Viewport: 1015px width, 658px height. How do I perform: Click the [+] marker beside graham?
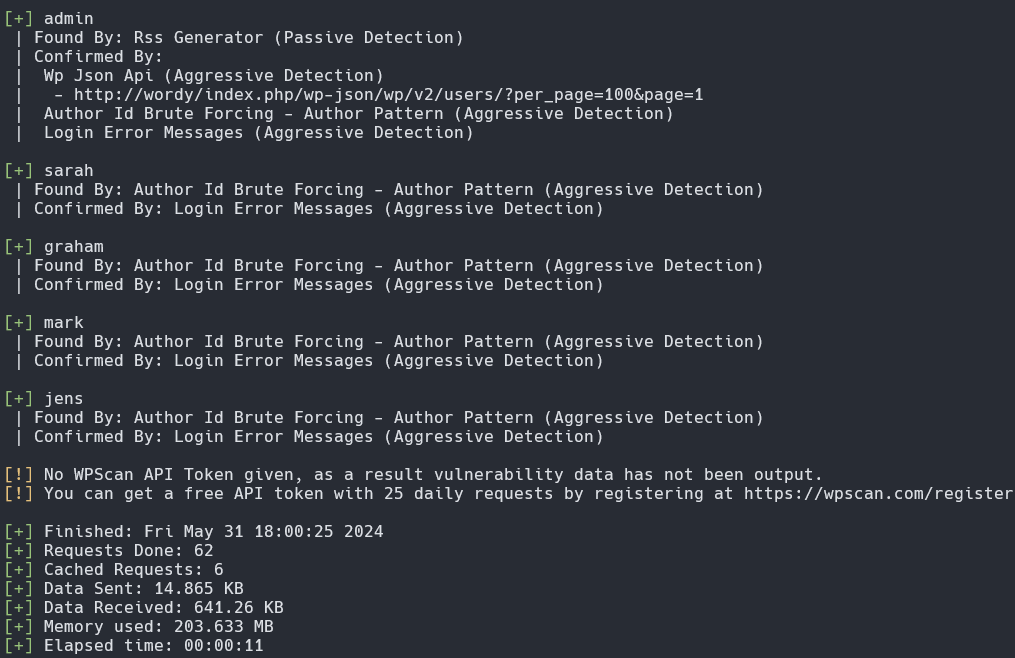(x=19, y=247)
